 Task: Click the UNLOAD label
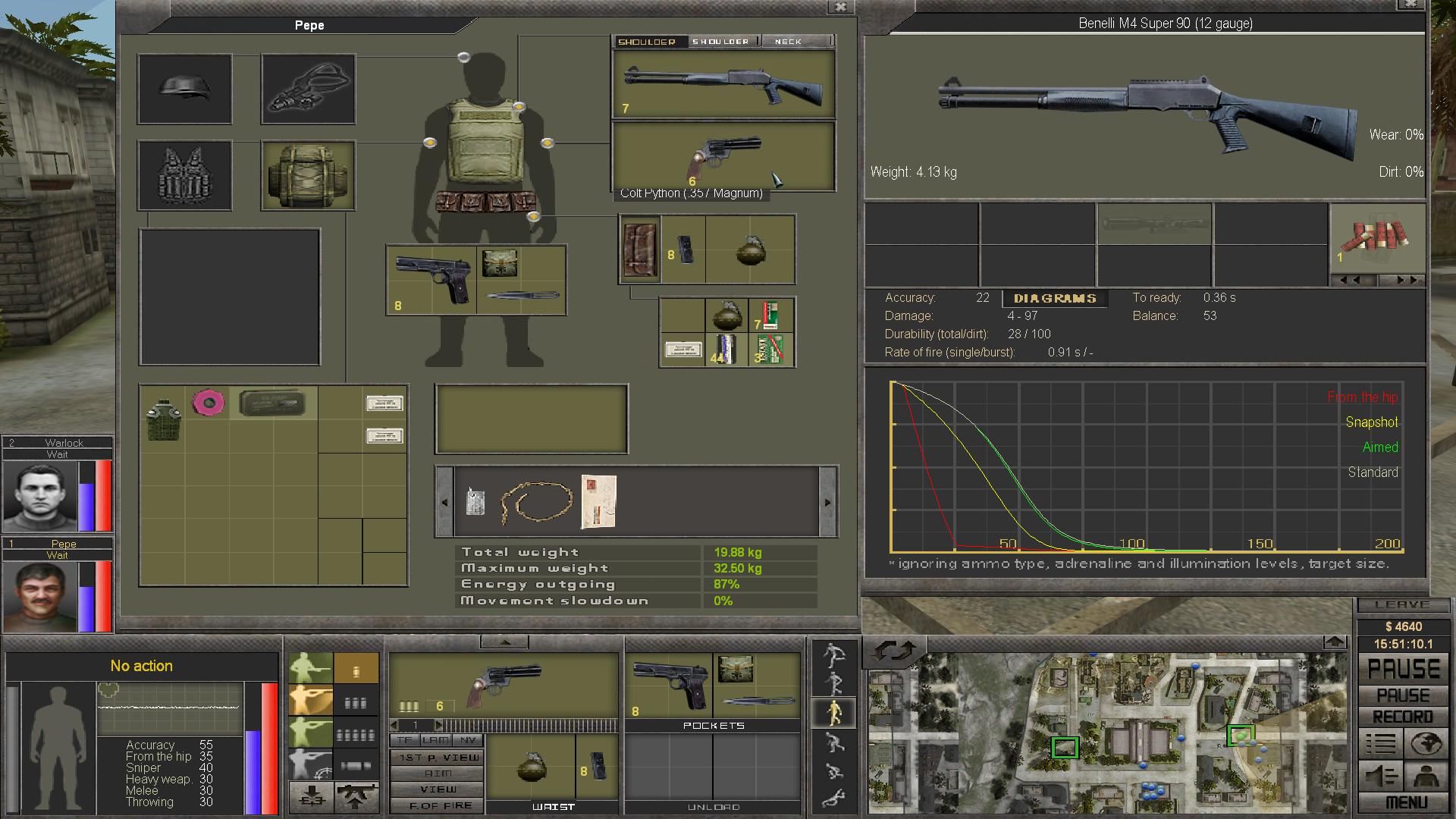pos(714,807)
